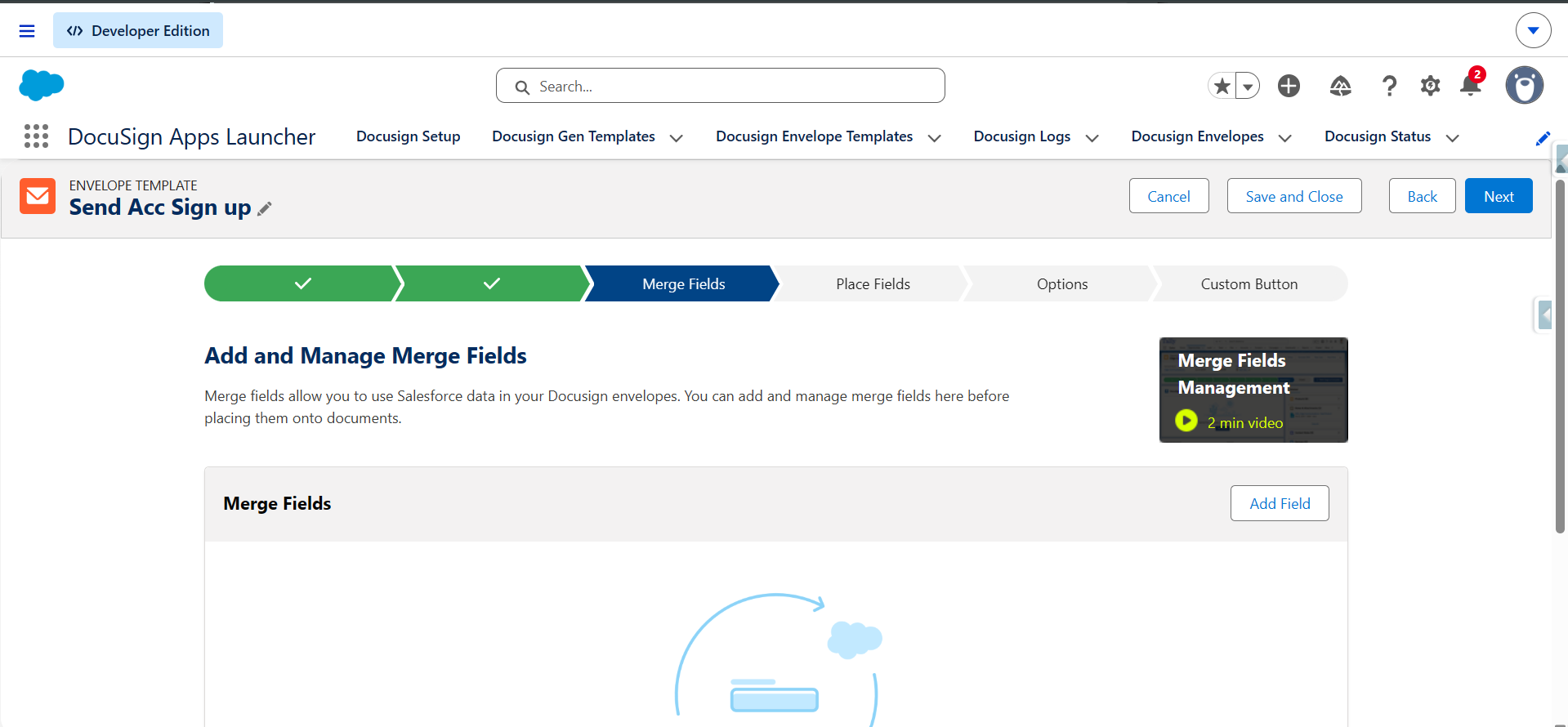Open the favorites list dropdown arrow

(x=1248, y=86)
